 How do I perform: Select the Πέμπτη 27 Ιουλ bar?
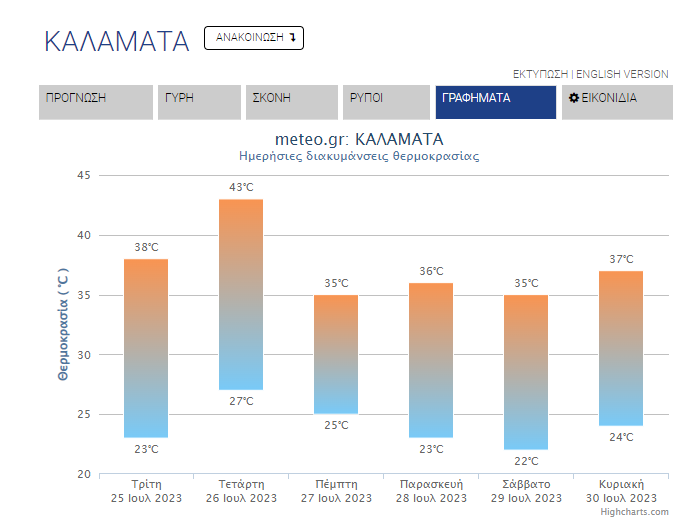(x=336, y=354)
